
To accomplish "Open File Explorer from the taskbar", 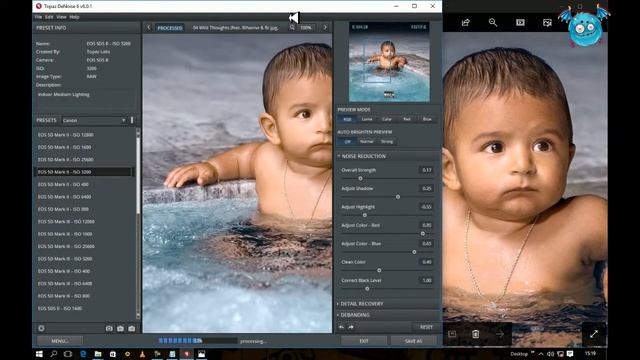I will pos(98,354).
